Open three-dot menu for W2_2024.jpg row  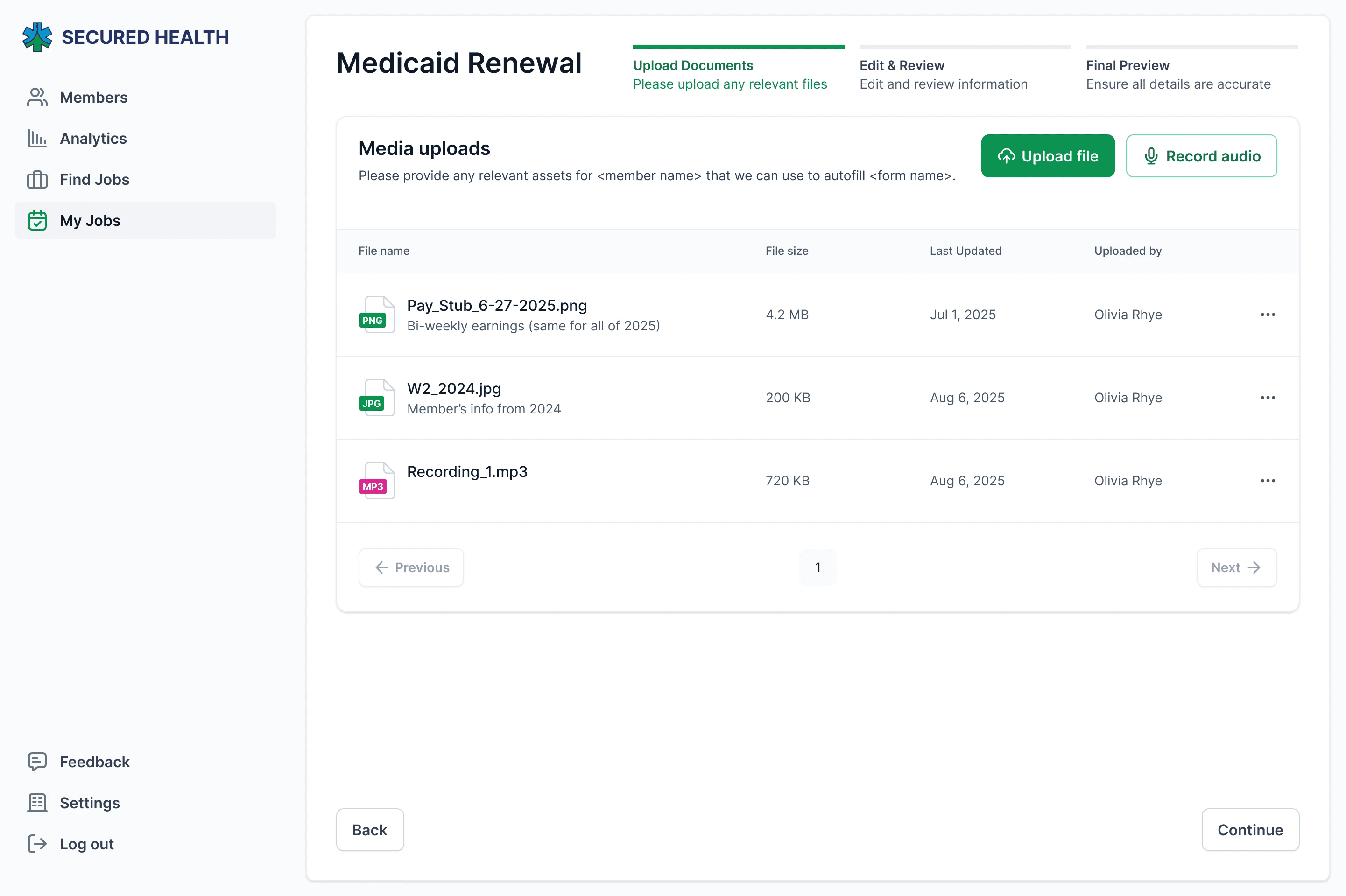pyautogui.click(x=1267, y=398)
